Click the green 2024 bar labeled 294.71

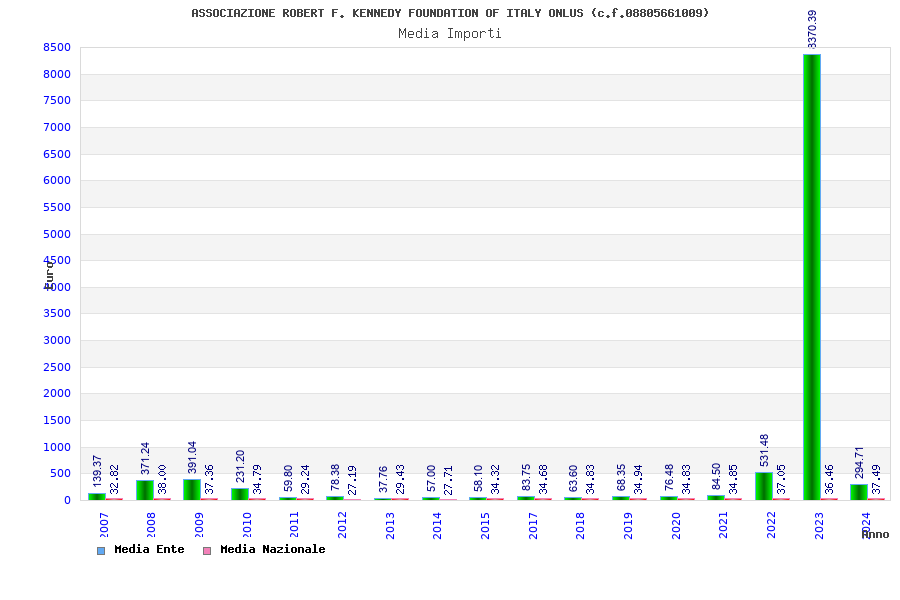(859, 493)
